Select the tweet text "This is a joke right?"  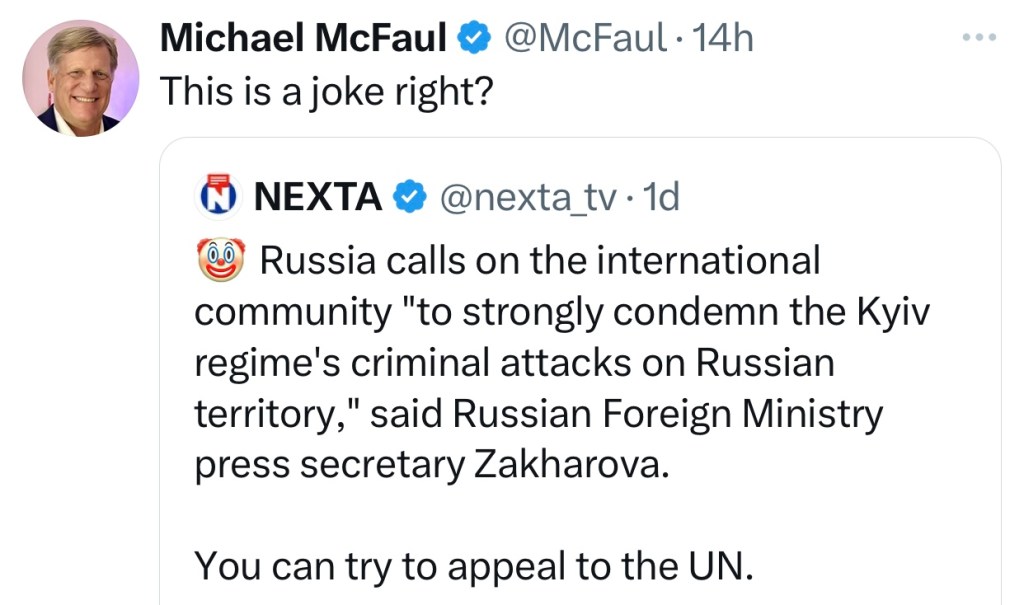coord(326,92)
